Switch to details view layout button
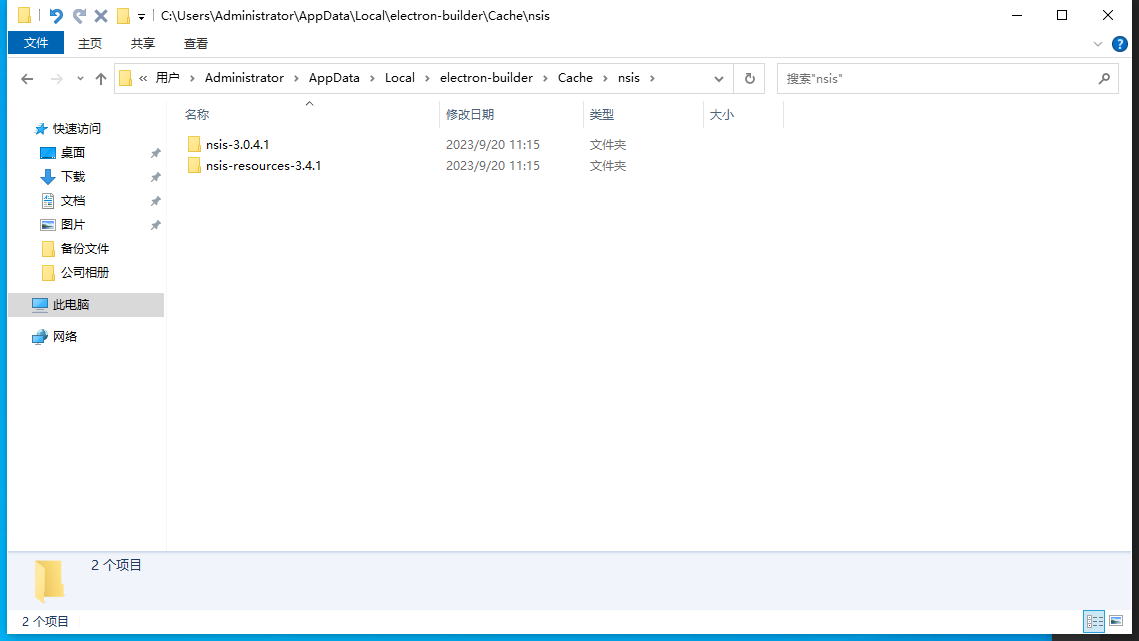Screen dimensions: 1139x641 coord(1095,621)
